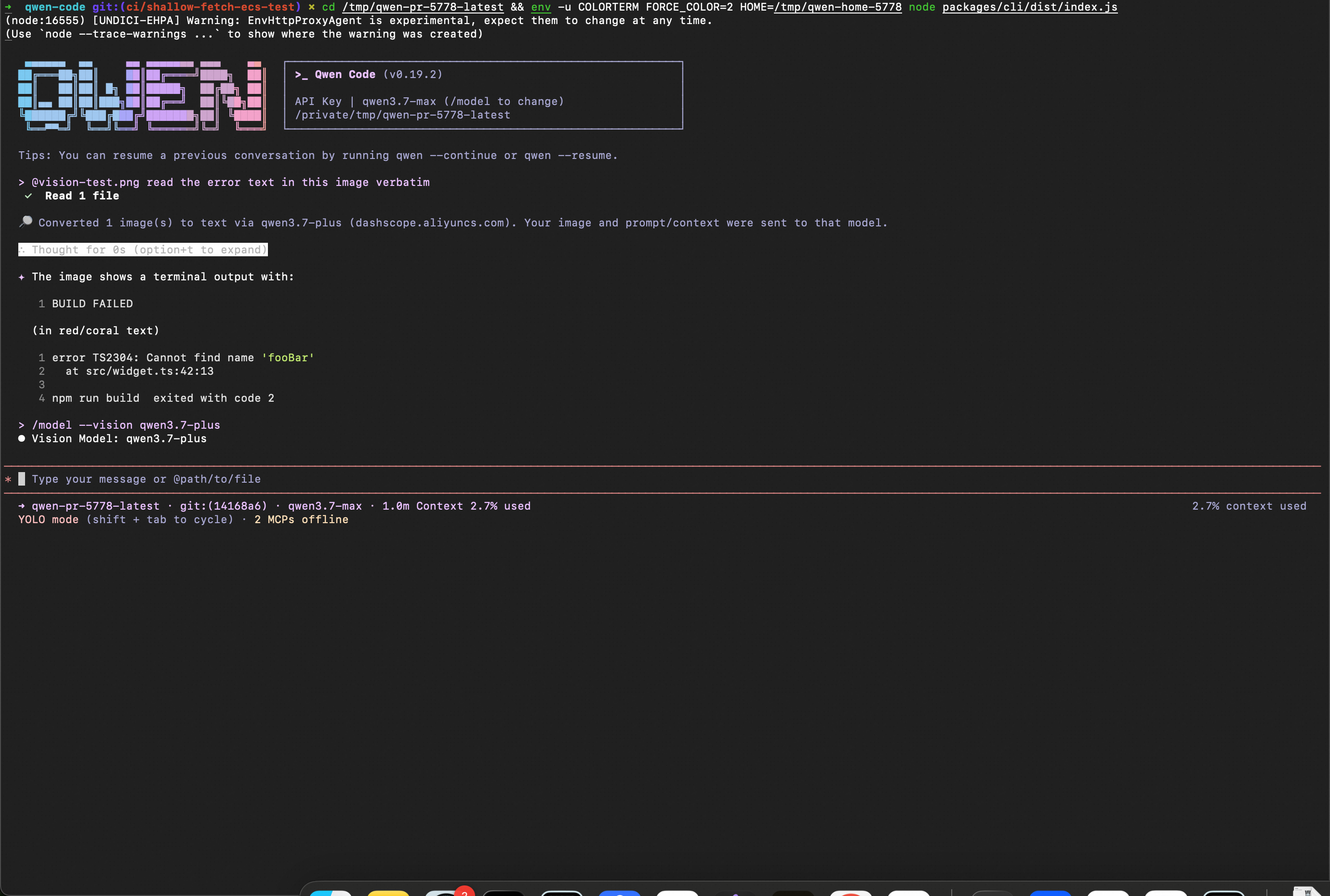Screen dimensions: 1330x896
Task: Click 'qwen3.7-max' in the footer status
Action: click(x=325, y=506)
